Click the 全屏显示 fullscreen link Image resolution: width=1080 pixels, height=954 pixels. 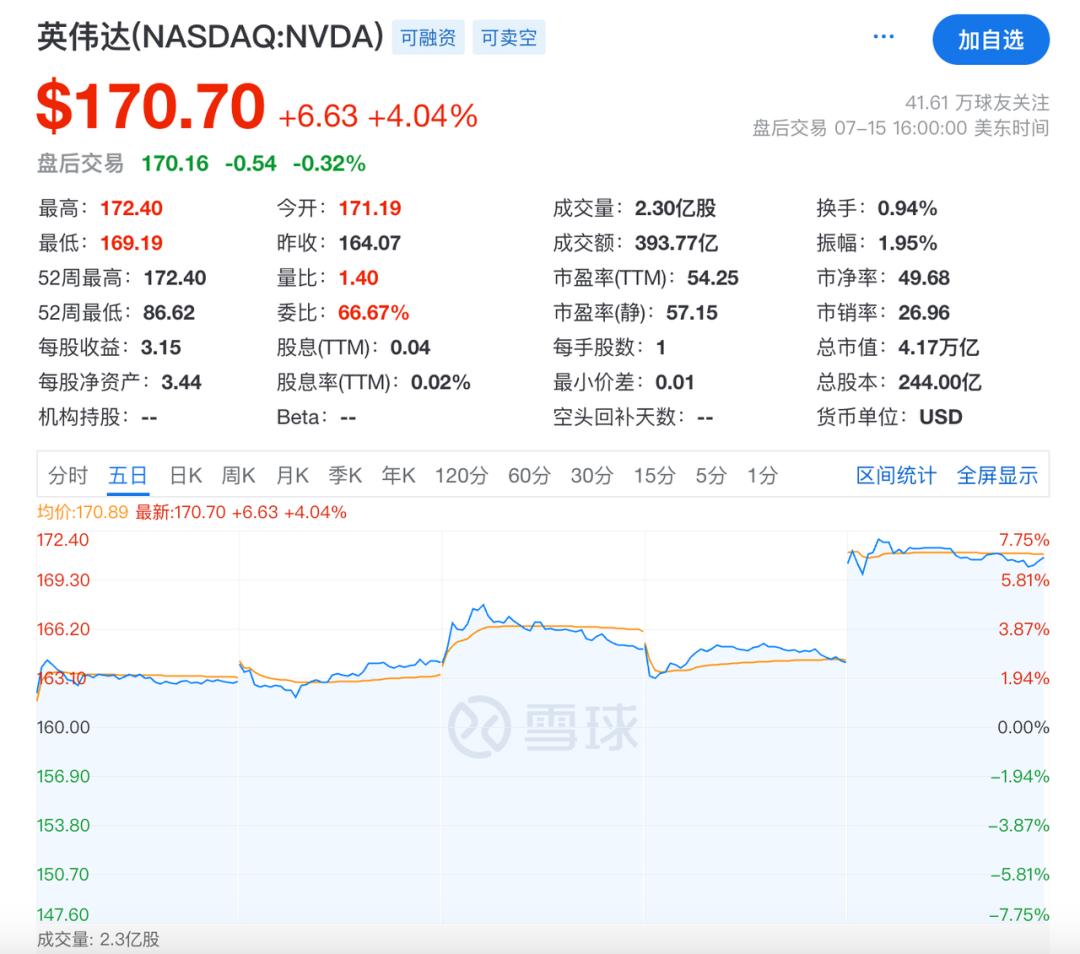click(997, 475)
